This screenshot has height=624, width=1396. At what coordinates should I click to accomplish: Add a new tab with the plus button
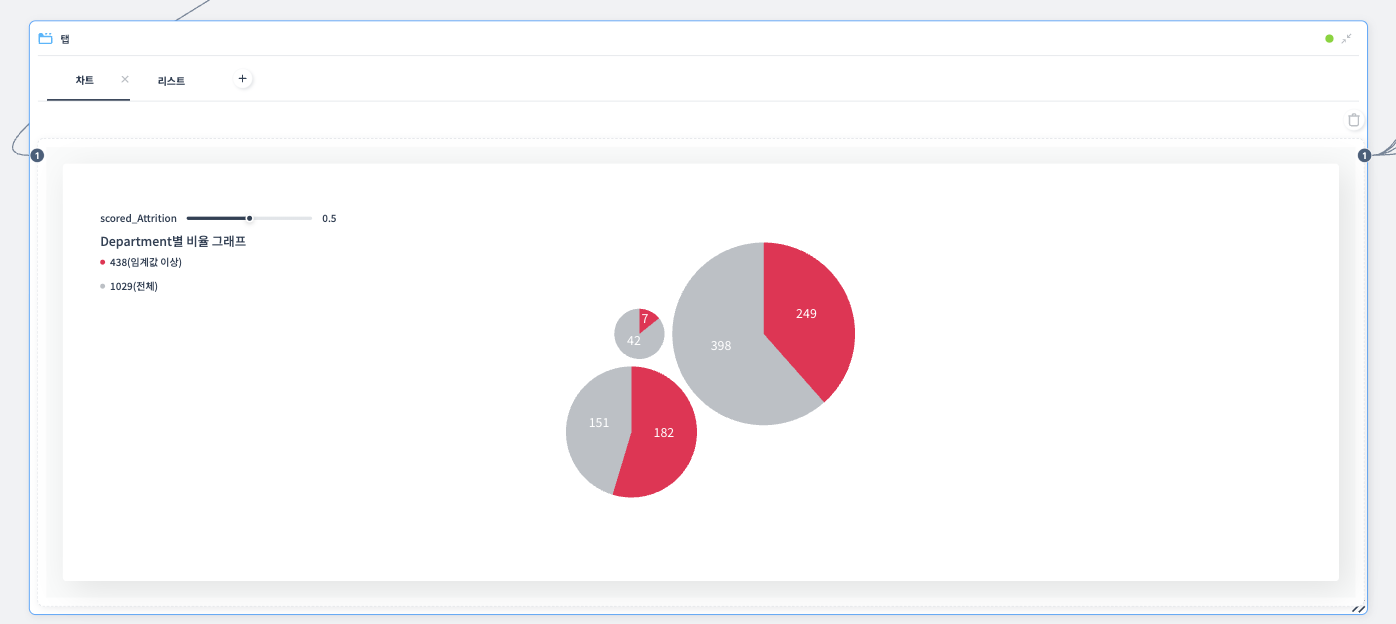tap(242, 78)
